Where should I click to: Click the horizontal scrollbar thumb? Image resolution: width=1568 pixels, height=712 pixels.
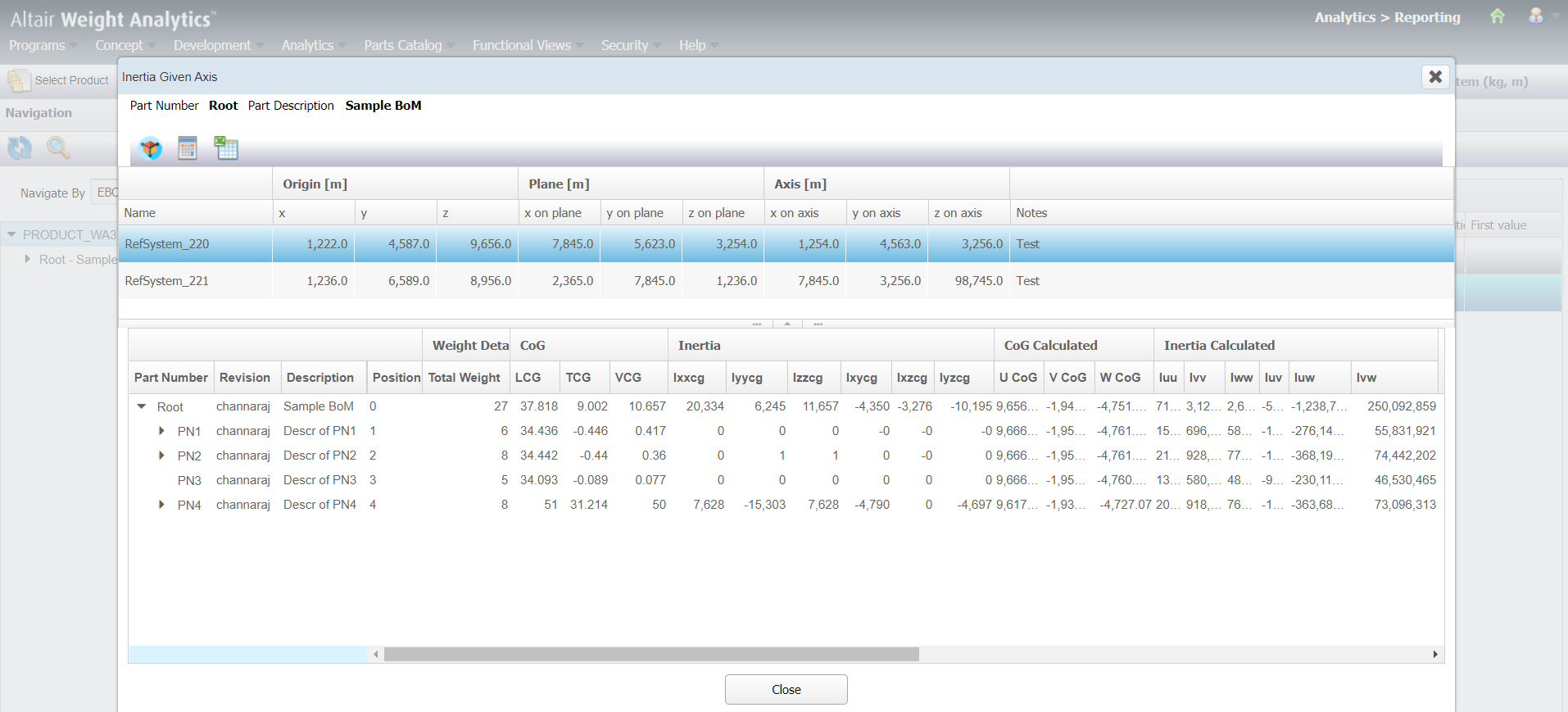tap(651, 654)
